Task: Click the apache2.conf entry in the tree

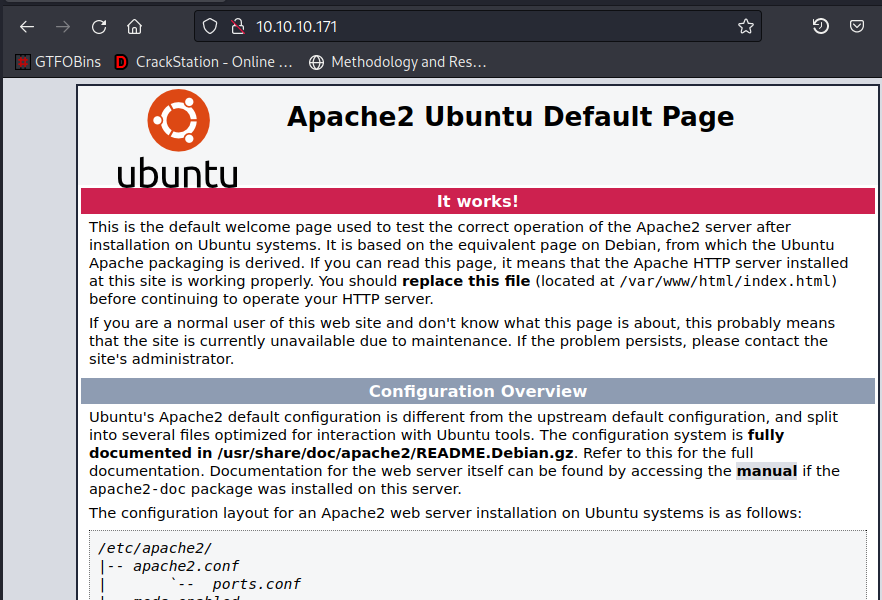Action: pyautogui.click(x=186, y=566)
